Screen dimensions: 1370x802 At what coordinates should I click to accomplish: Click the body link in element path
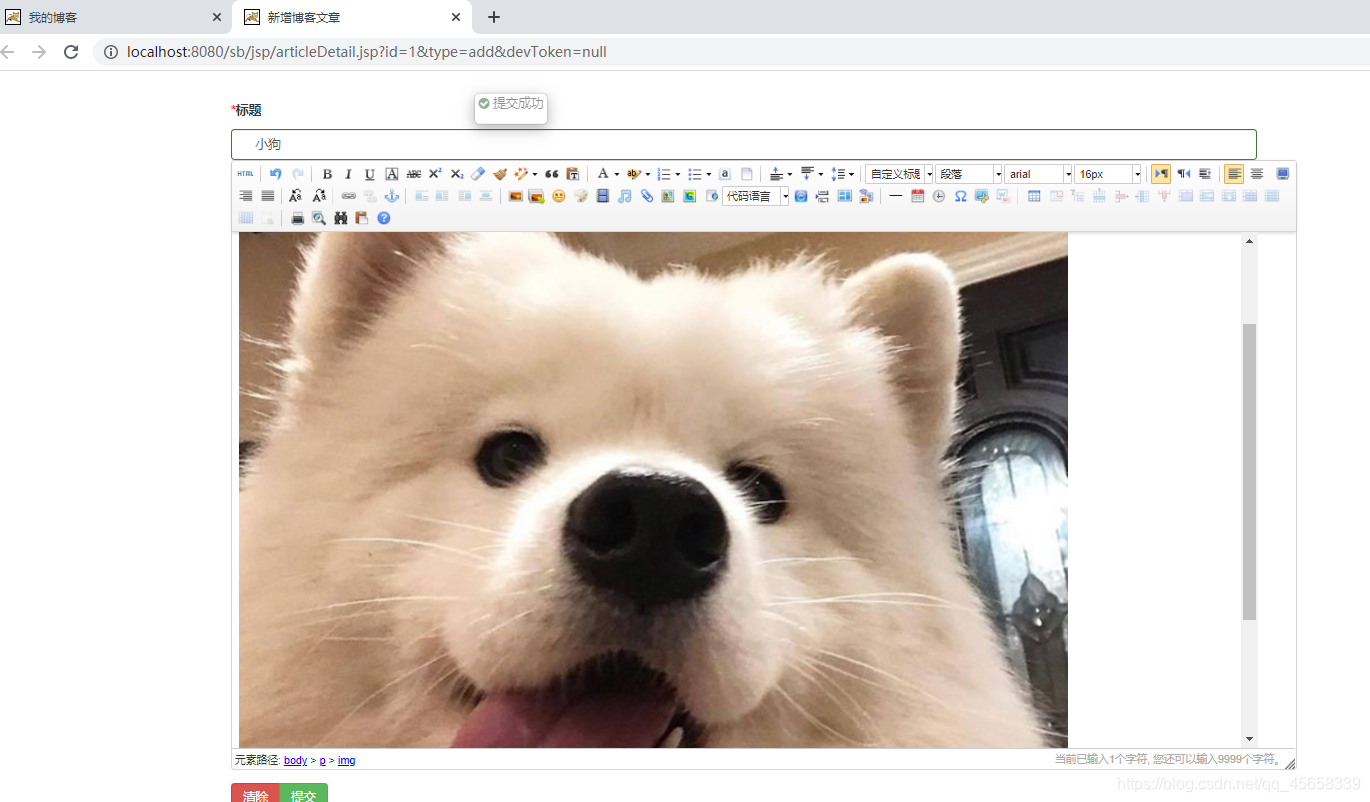pyautogui.click(x=295, y=761)
